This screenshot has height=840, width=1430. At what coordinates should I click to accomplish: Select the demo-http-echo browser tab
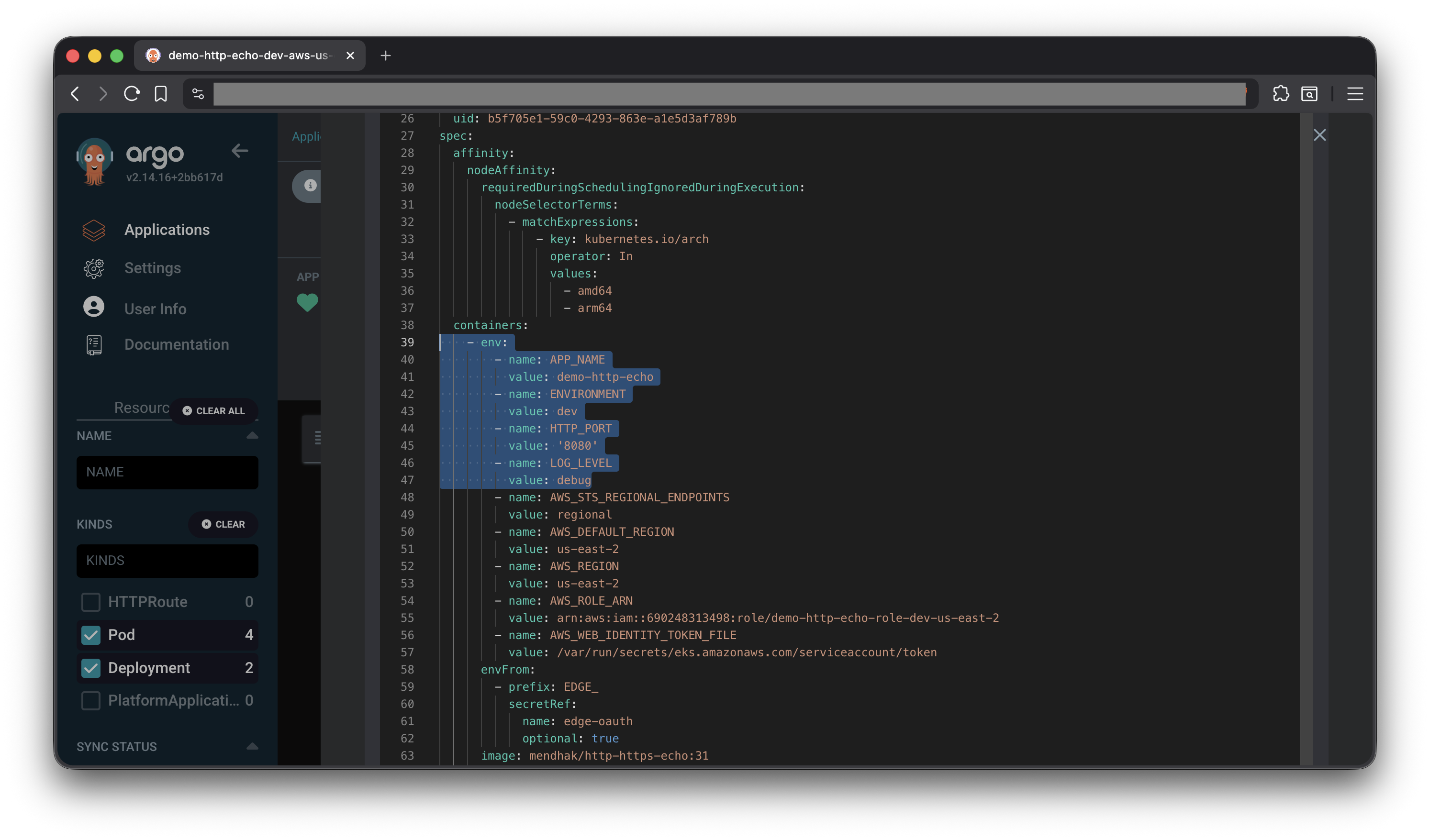[x=250, y=55]
